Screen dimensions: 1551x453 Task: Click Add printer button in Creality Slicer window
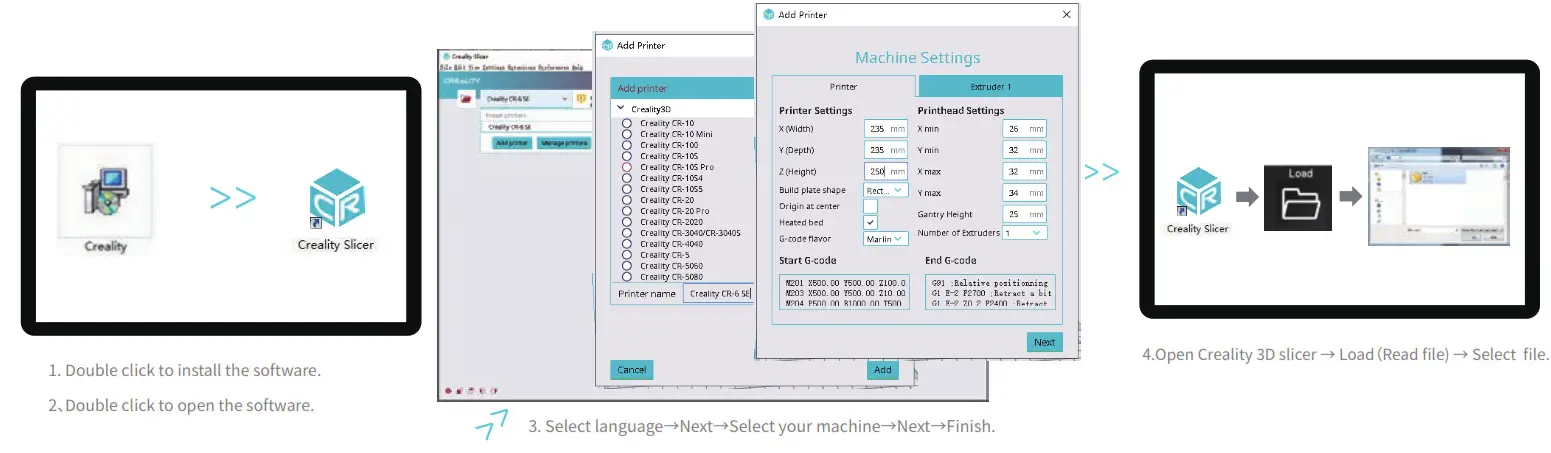pyautogui.click(x=512, y=143)
